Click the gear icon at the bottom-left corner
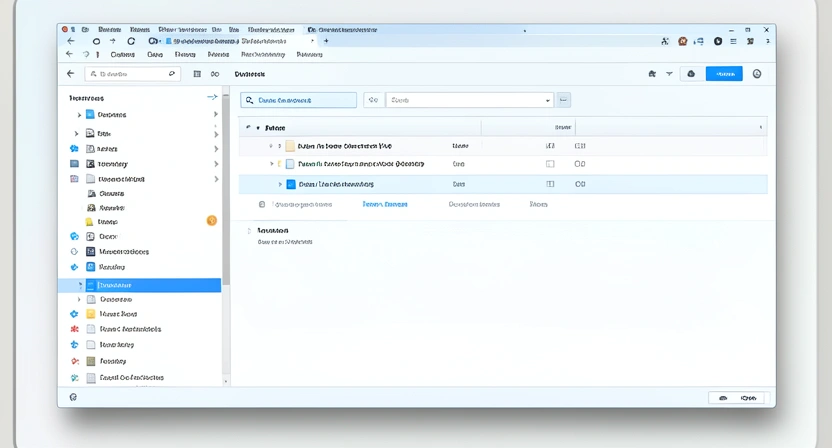The height and width of the screenshot is (448, 832). pos(73,397)
